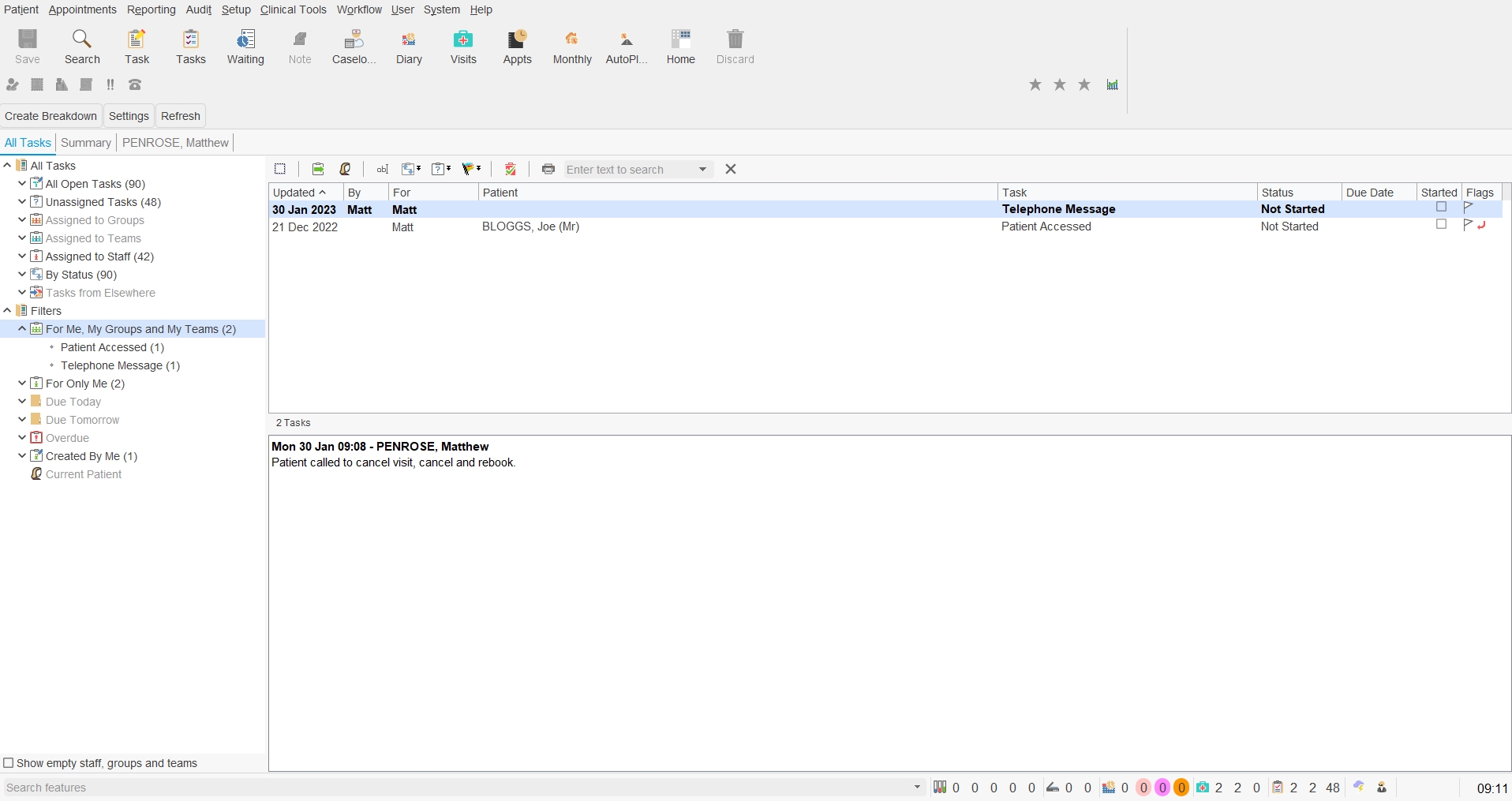Click the magenta counter circle in status bar
This screenshot has width=1512, height=801.
[1162, 787]
